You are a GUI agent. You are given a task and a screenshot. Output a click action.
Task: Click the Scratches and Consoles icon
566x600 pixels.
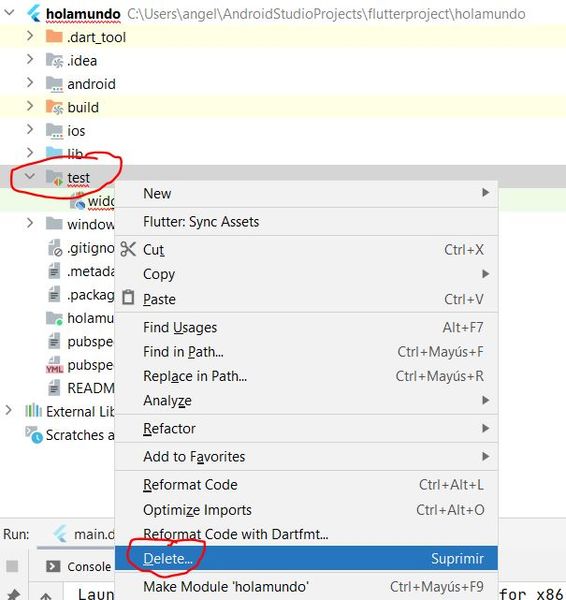tap(34, 435)
